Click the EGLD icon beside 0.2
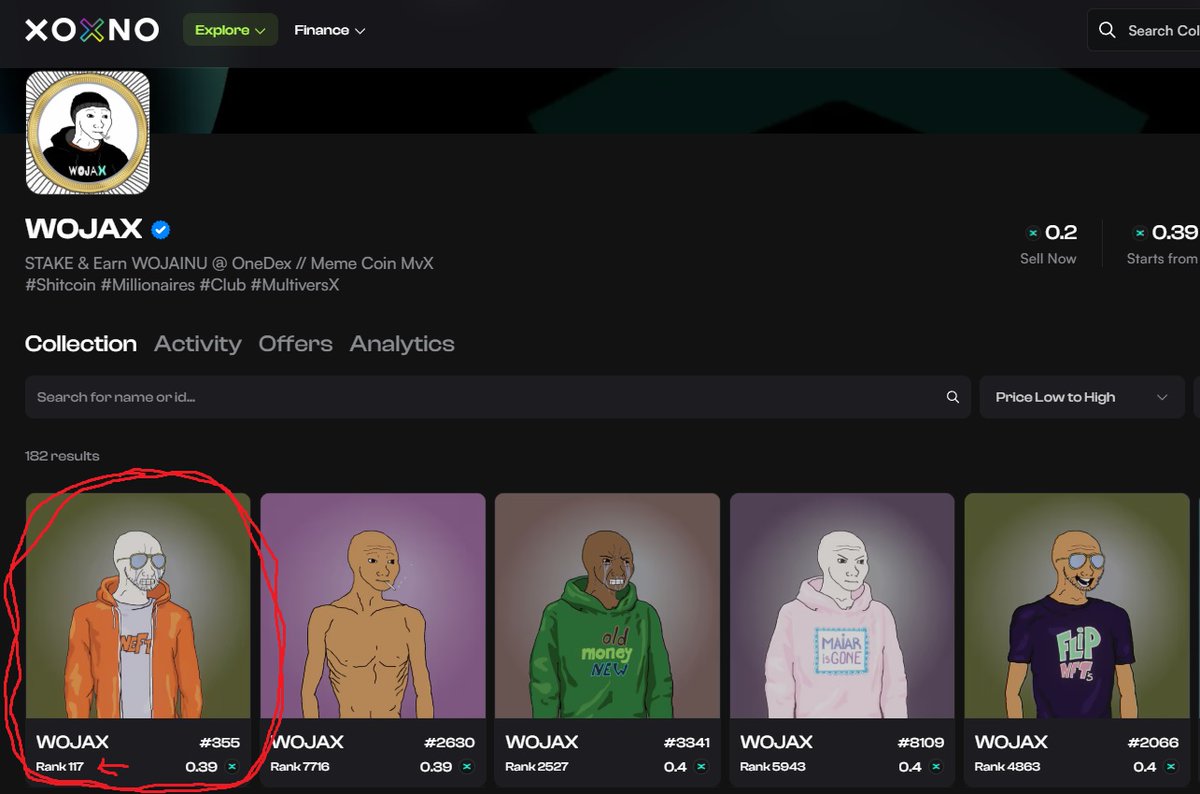Image resolution: width=1200 pixels, height=794 pixels. click(x=1033, y=233)
